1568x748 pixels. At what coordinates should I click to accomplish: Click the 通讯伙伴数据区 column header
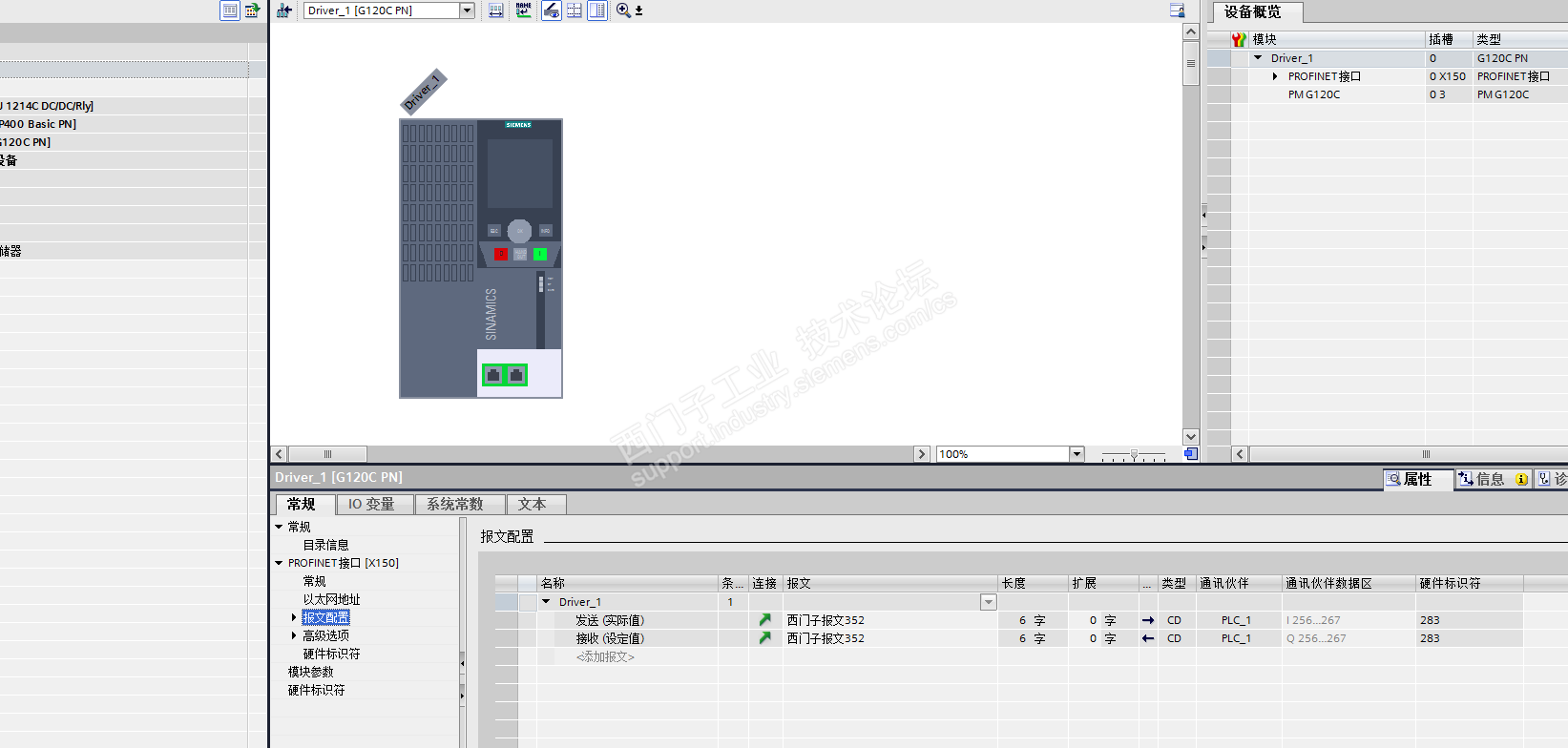pos(1348,583)
